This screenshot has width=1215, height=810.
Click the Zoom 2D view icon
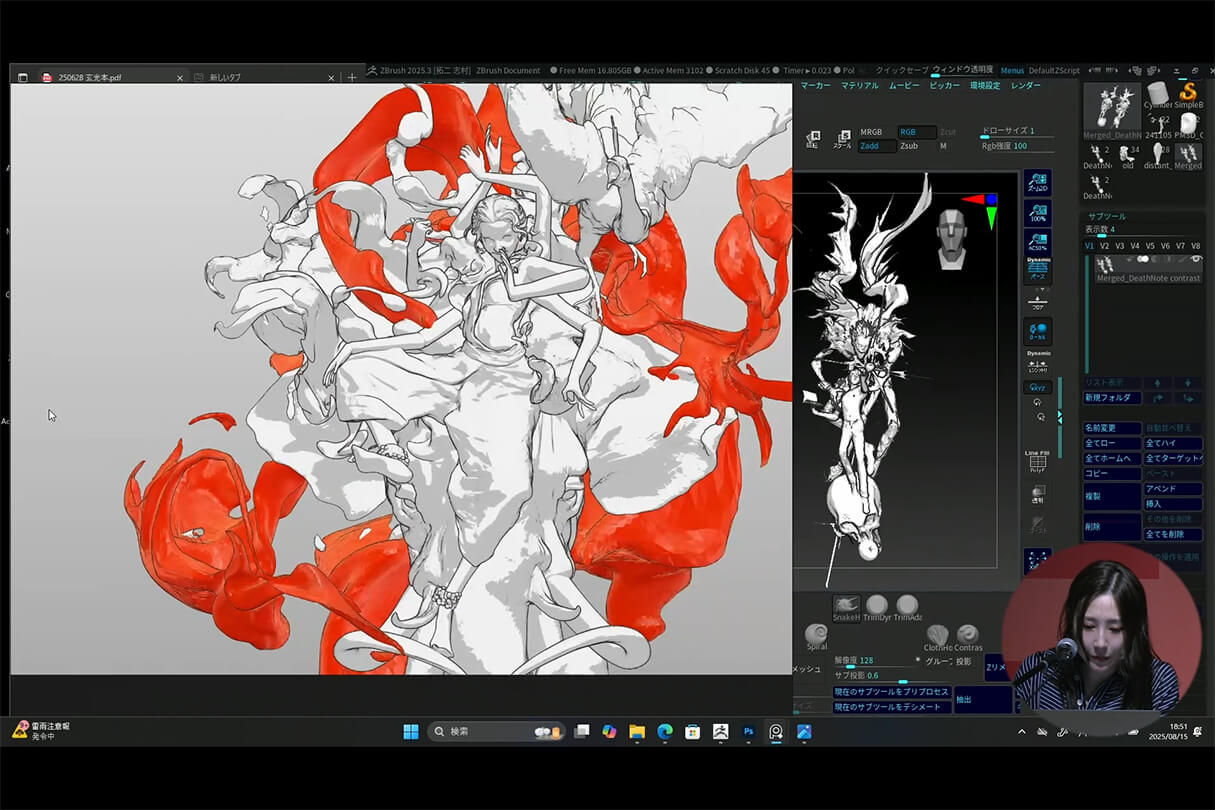click(x=1037, y=183)
